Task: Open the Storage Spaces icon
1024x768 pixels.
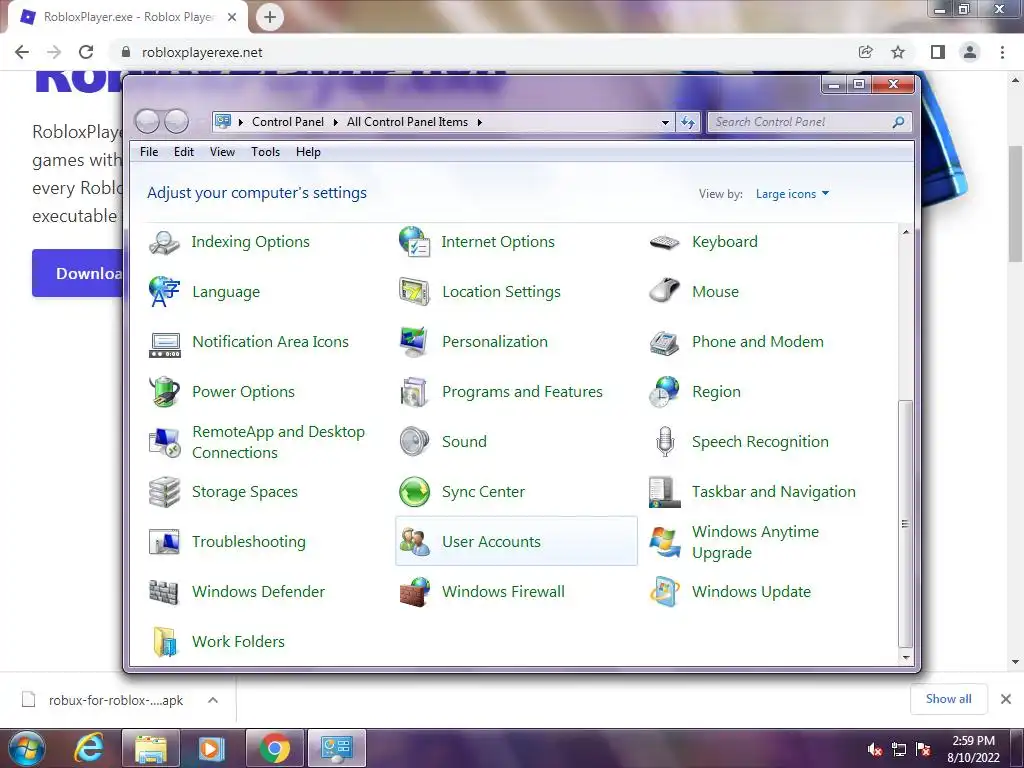Action: [x=164, y=492]
